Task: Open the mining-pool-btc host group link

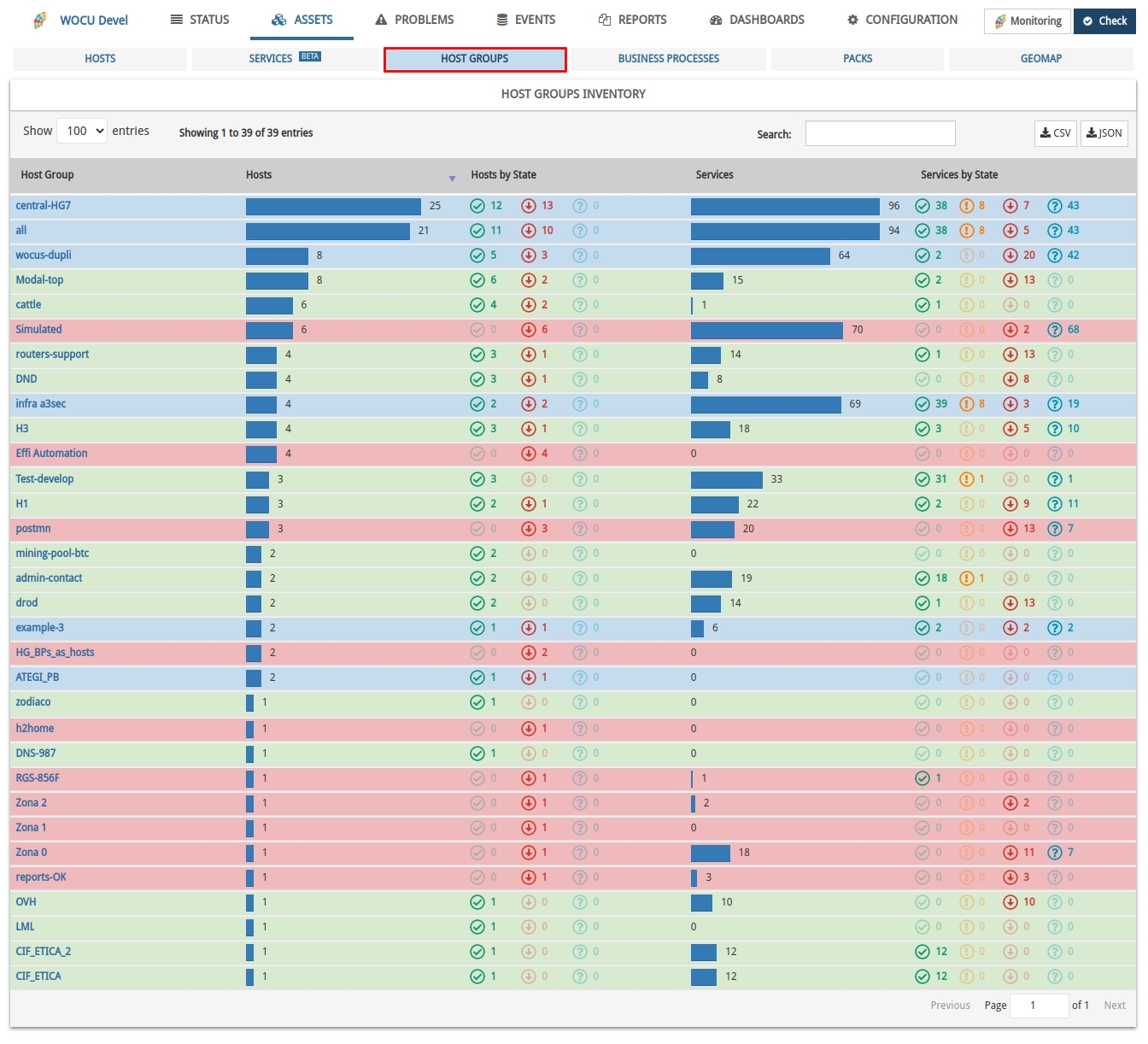Action: click(x=52, y=554)
